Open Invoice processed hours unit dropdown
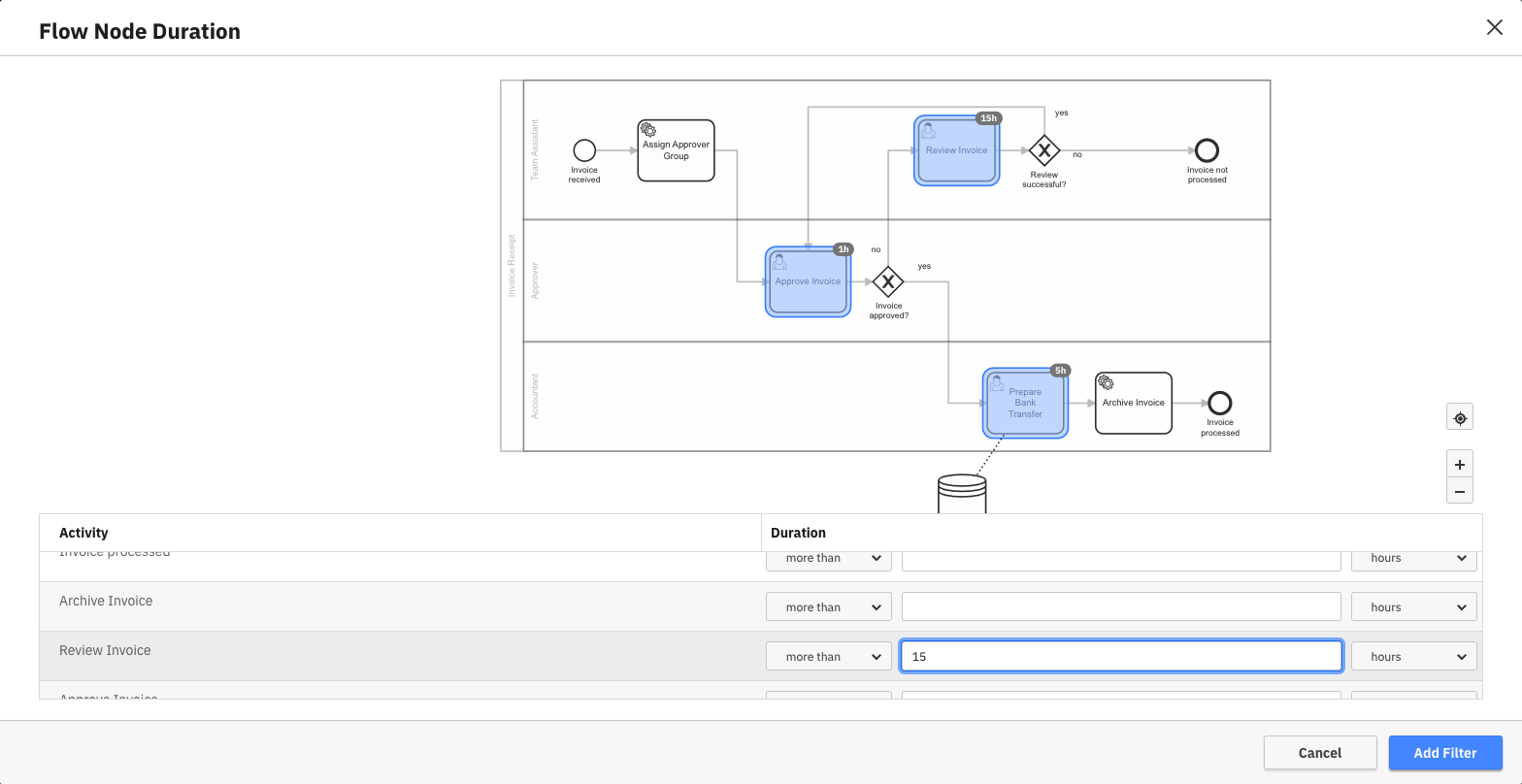The height and width of the screenshot is (784, 1522). (1414, 560)
